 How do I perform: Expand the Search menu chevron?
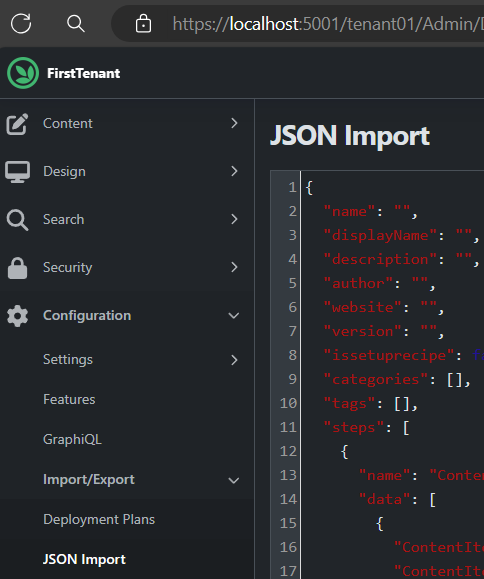(234, 219)
